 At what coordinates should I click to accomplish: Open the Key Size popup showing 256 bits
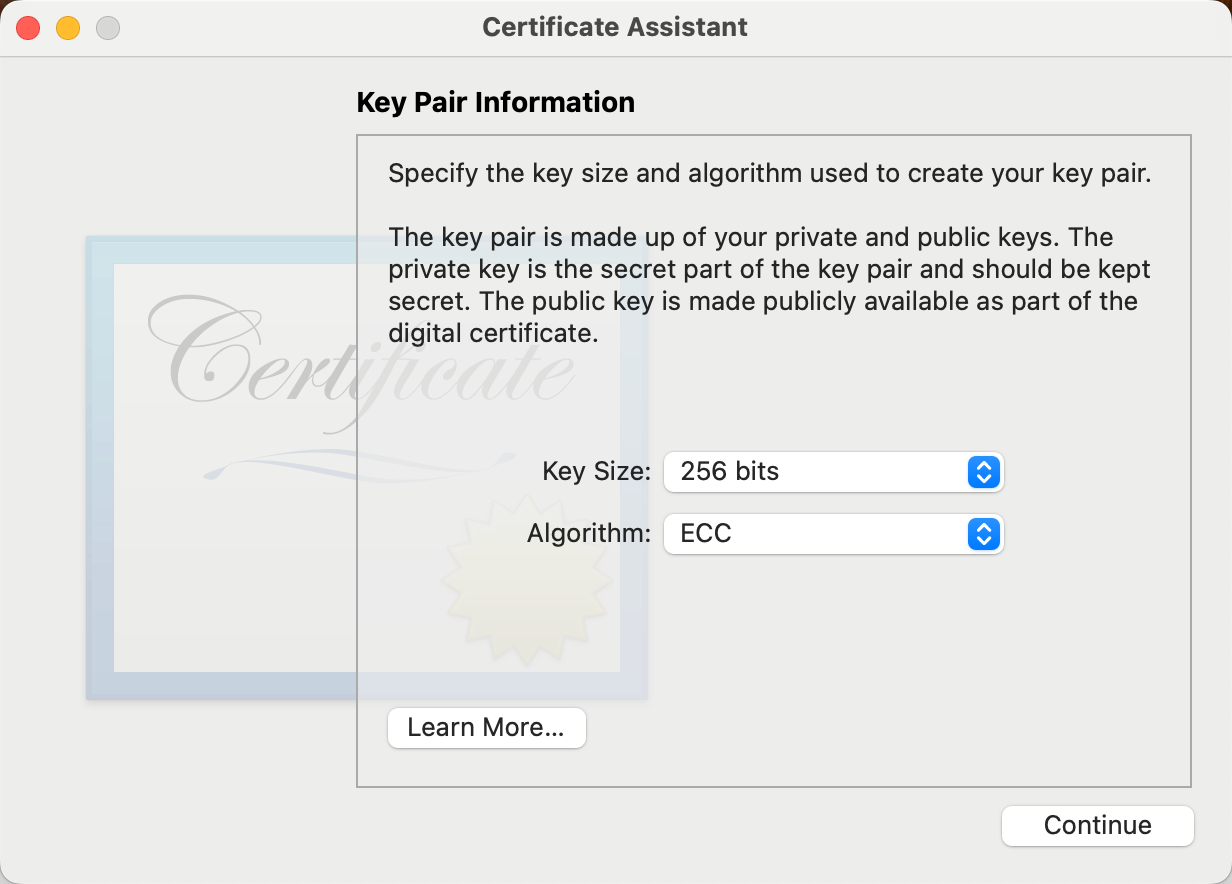pyautogui.click(x=833, y=472)
